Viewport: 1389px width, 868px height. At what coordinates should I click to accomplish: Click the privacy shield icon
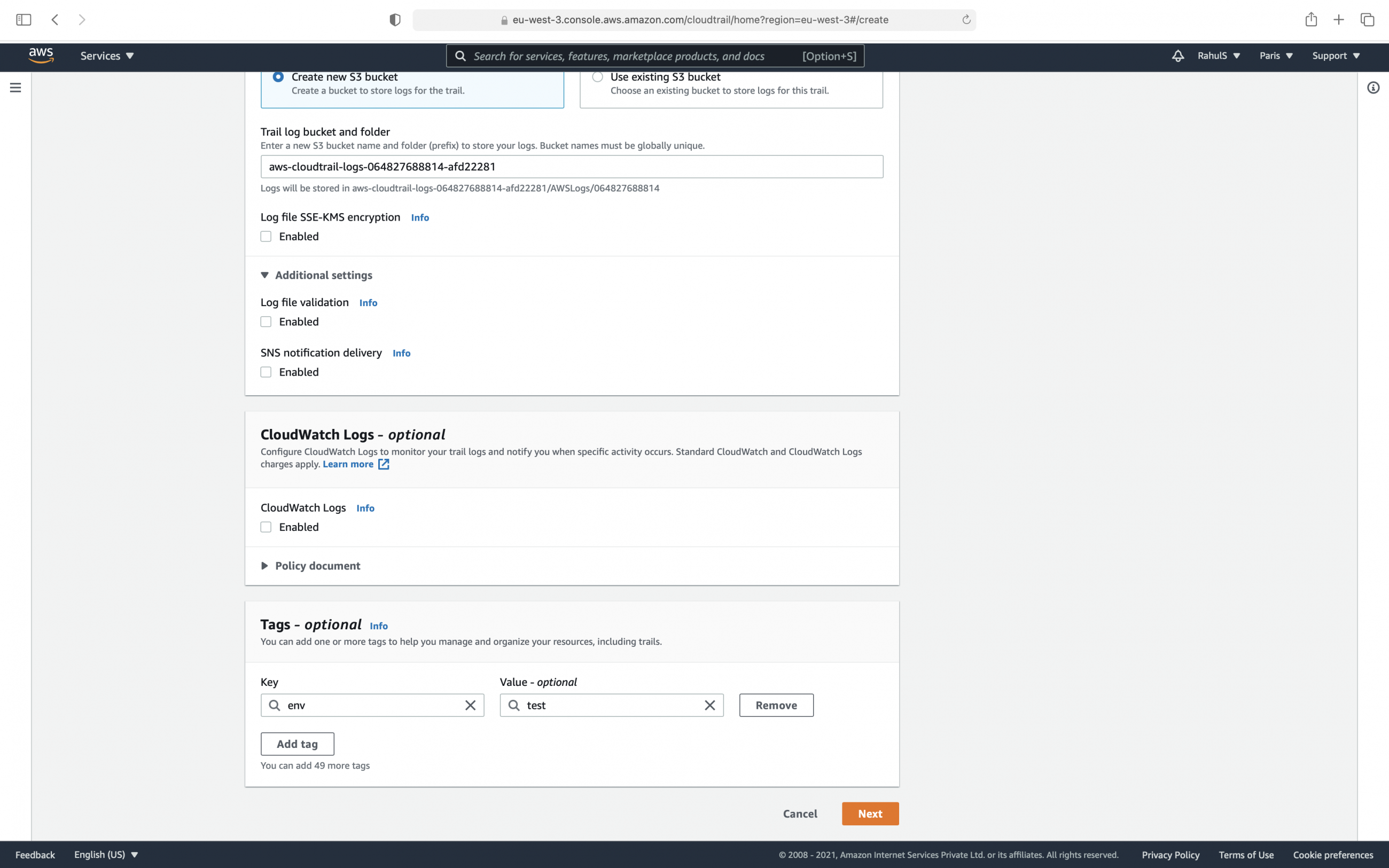pyautogui.click(x=395, y=20)
